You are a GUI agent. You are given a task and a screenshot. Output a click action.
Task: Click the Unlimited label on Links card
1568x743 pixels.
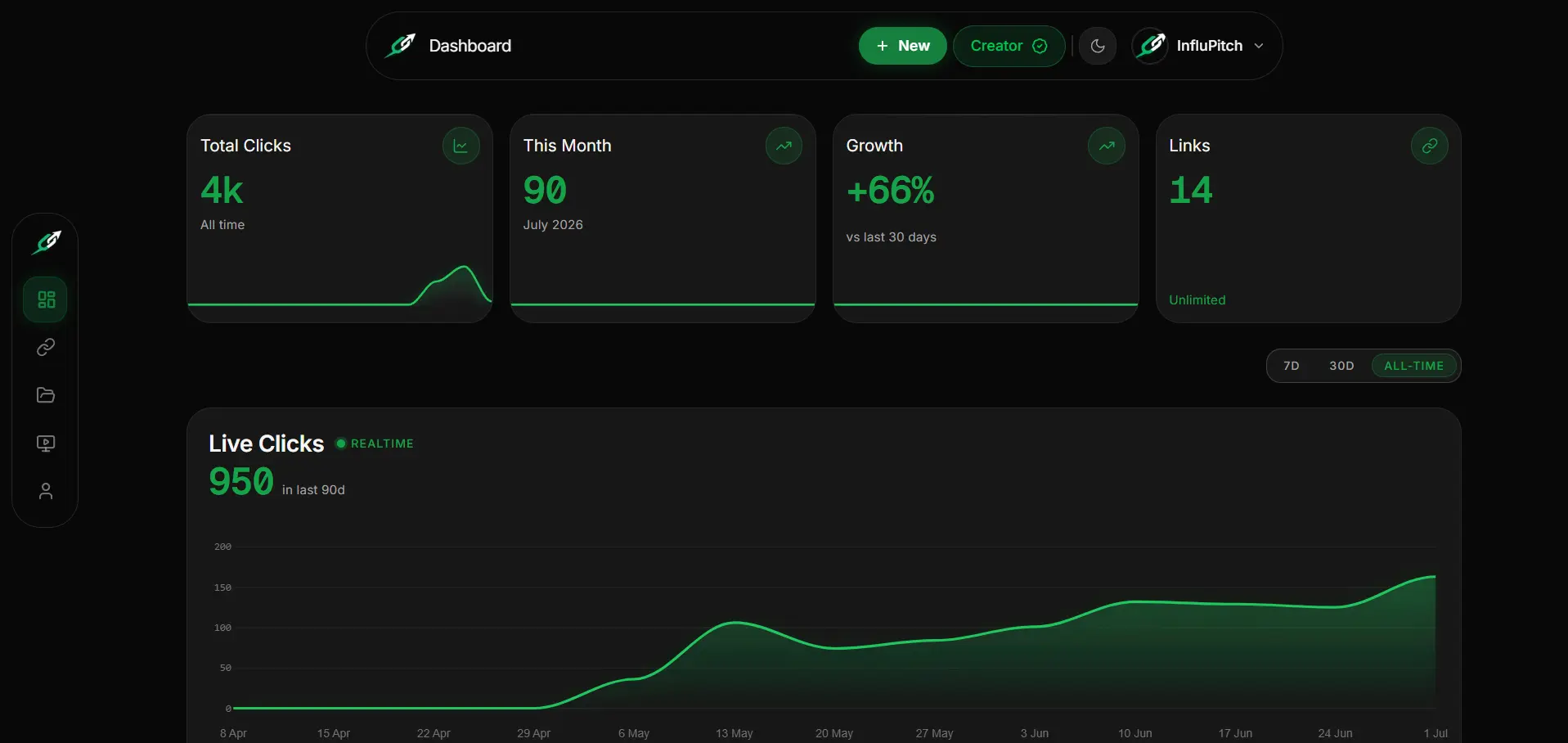1197,300
